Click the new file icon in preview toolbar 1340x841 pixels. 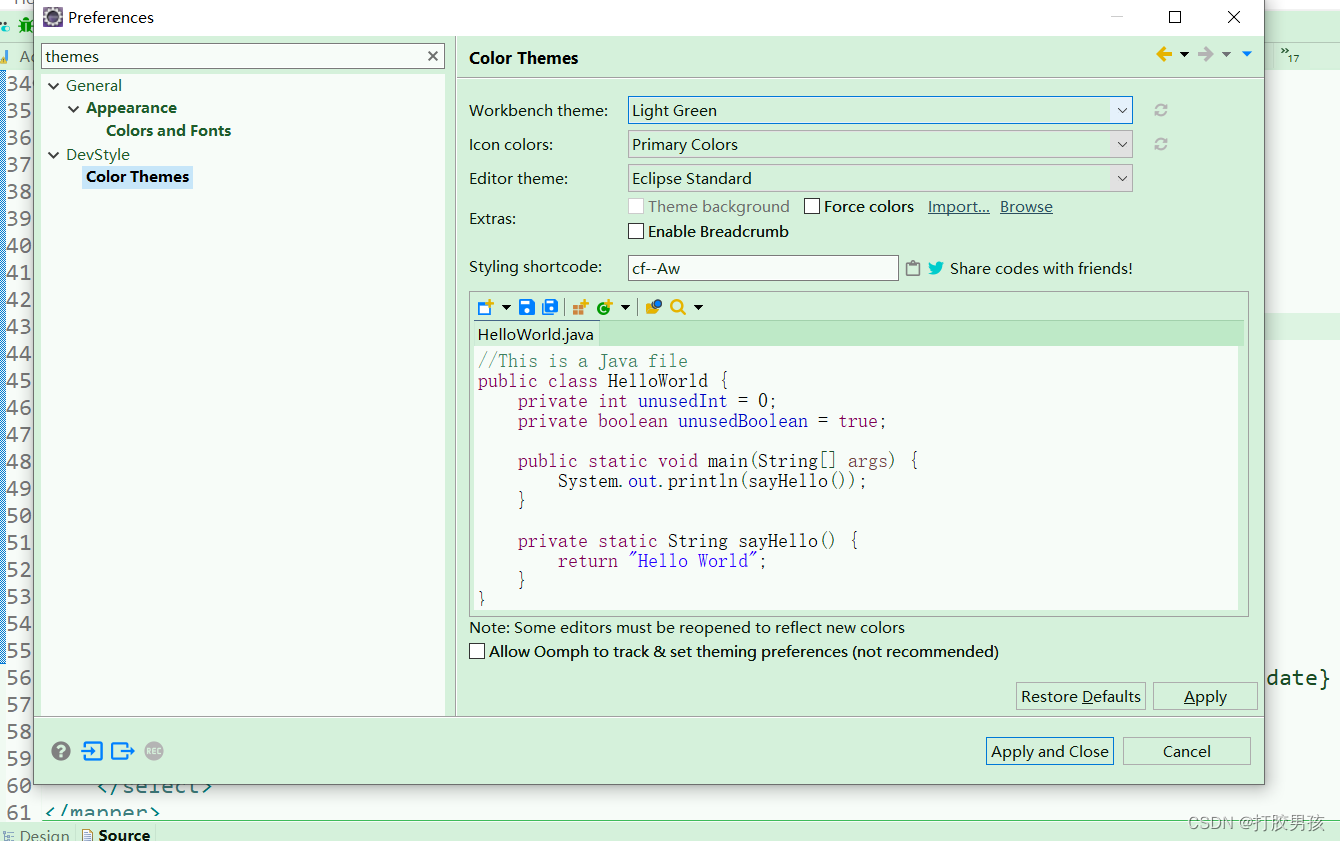(485, 307)
